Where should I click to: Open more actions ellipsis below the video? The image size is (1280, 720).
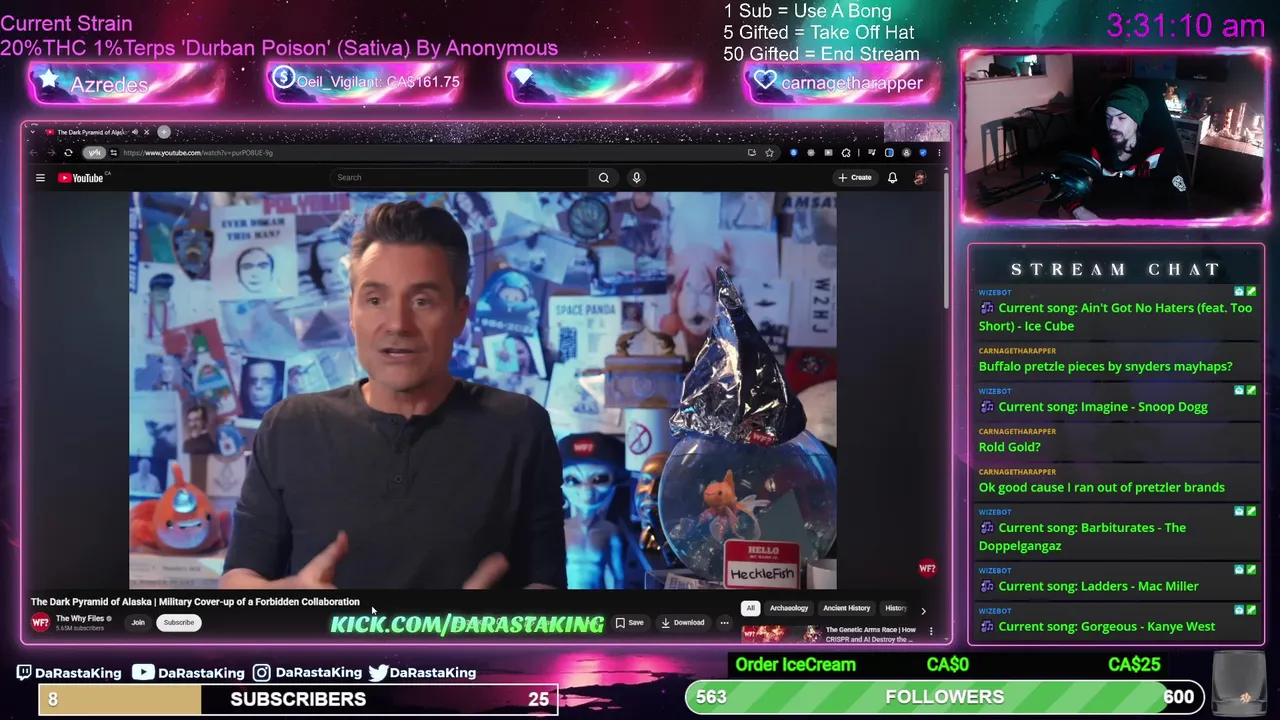724,622
